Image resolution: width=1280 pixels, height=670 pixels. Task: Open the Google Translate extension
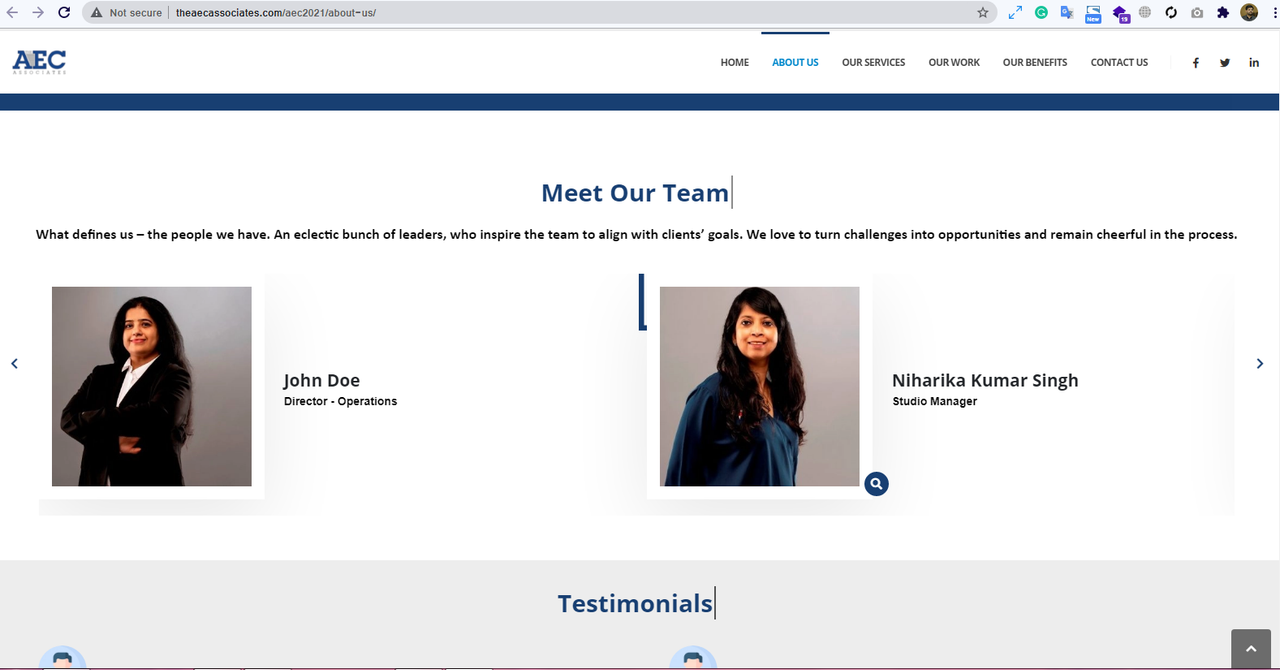1067,13
